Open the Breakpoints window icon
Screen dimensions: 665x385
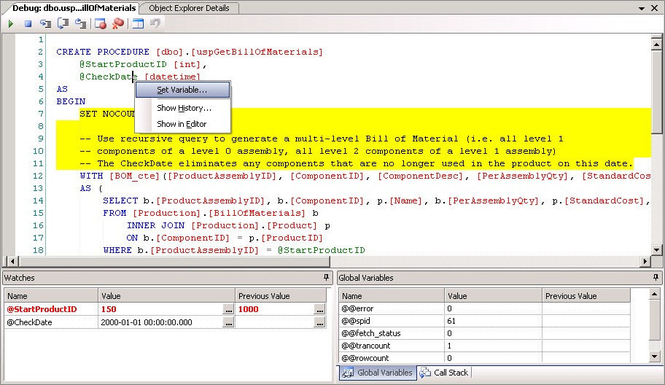(x=101, y=24)
